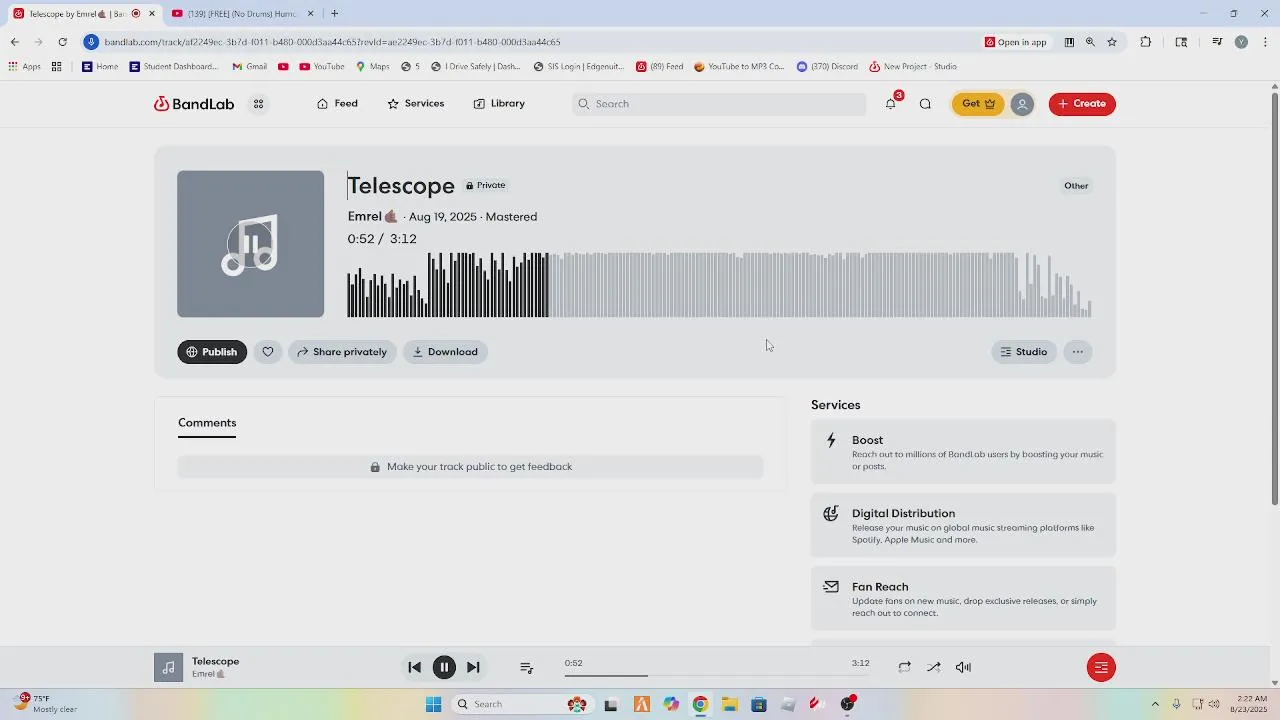Click the track title in bottom player
Screen dimensions: 1280x720
pos(215,661)
